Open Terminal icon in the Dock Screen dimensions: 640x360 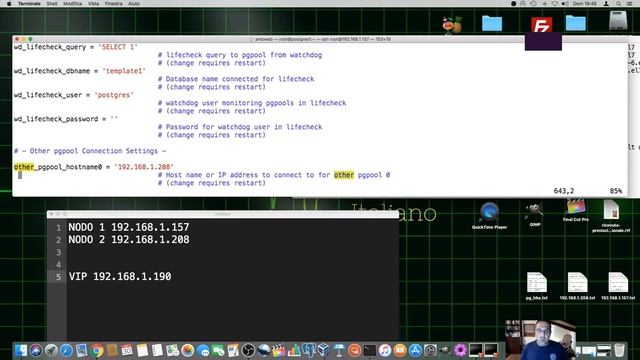[370, 350]
